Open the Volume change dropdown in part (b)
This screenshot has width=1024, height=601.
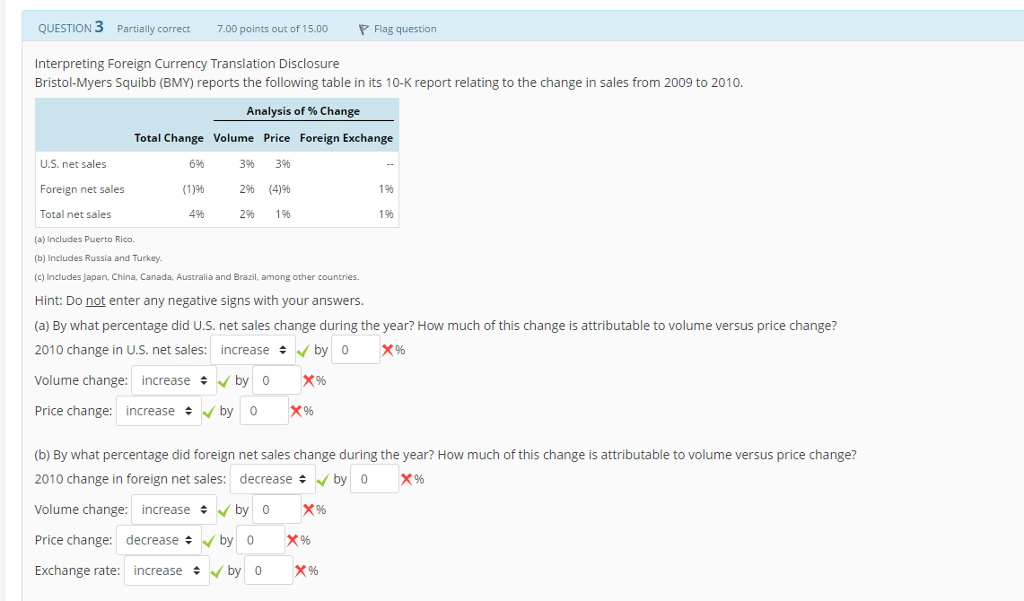click(173, 509)
